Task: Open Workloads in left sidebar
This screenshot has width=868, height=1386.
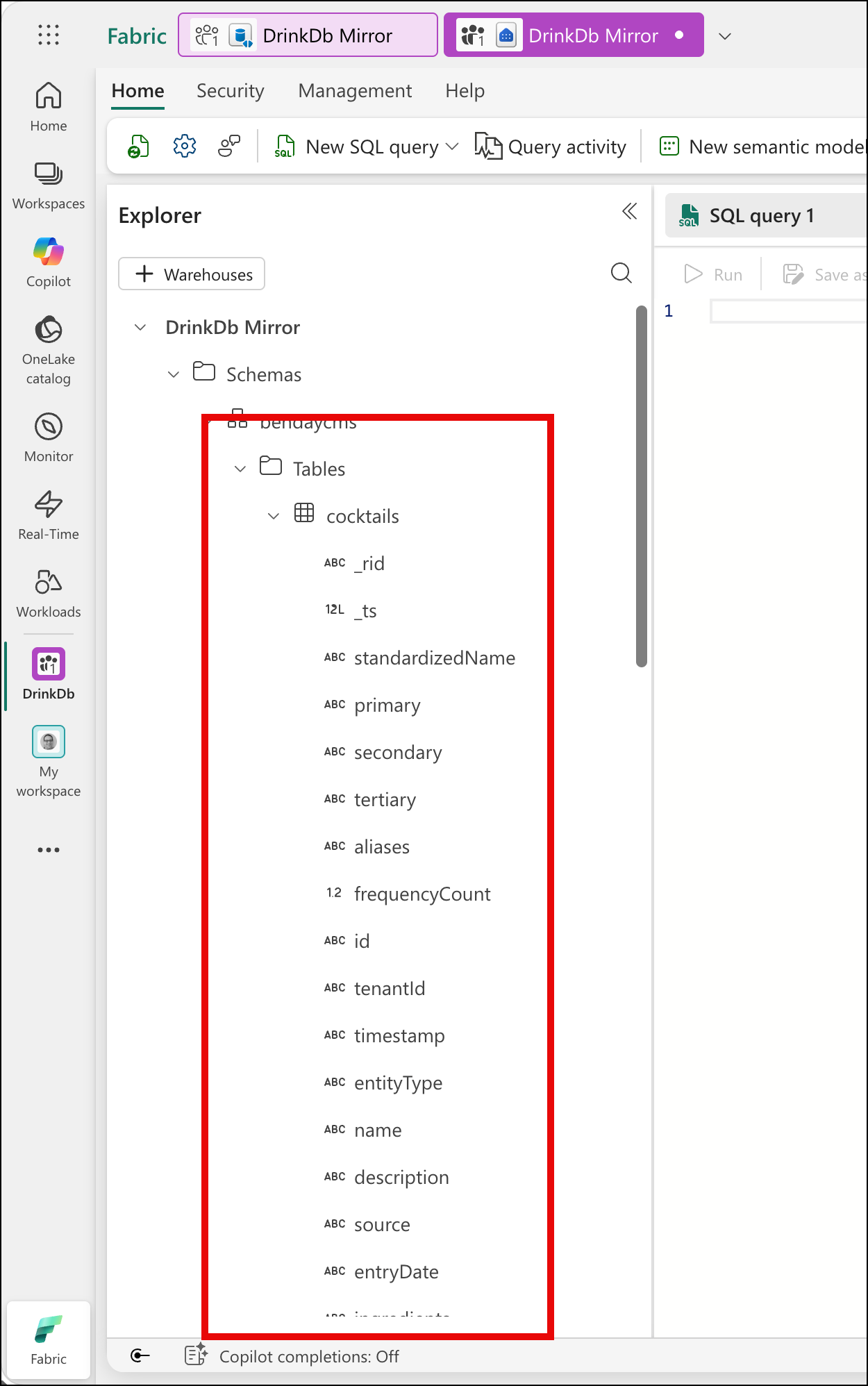Action: click(49, 593)
